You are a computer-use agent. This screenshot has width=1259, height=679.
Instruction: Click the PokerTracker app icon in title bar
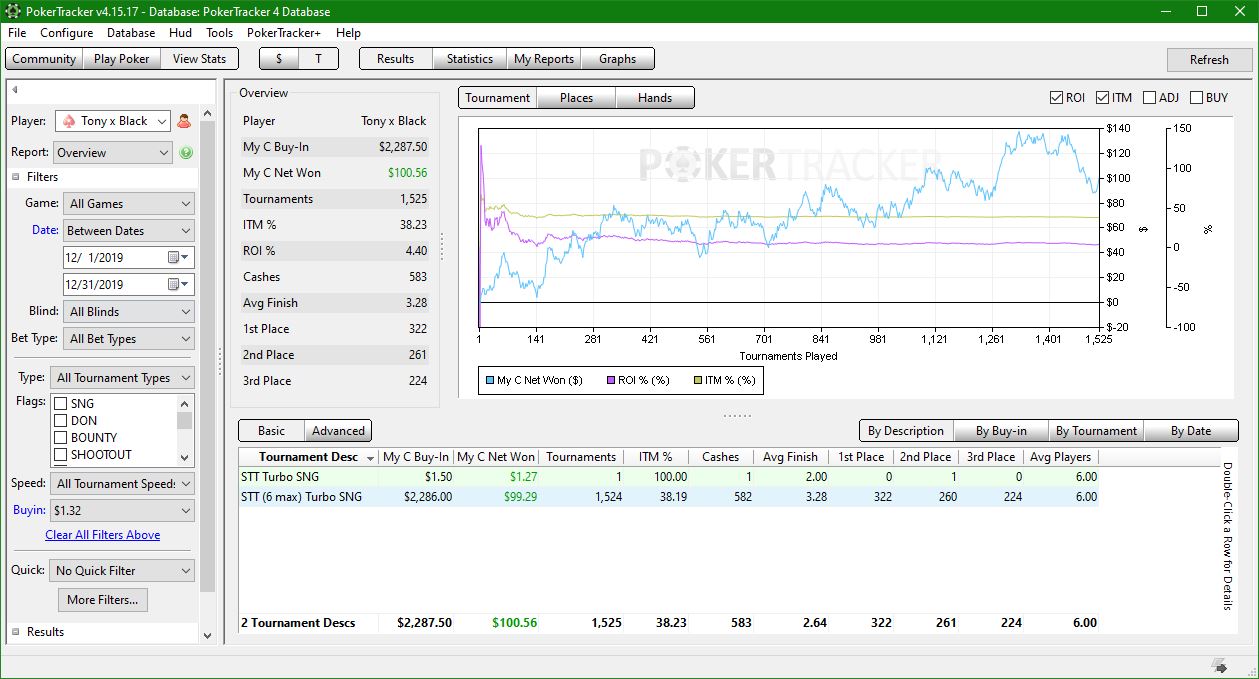12,11
